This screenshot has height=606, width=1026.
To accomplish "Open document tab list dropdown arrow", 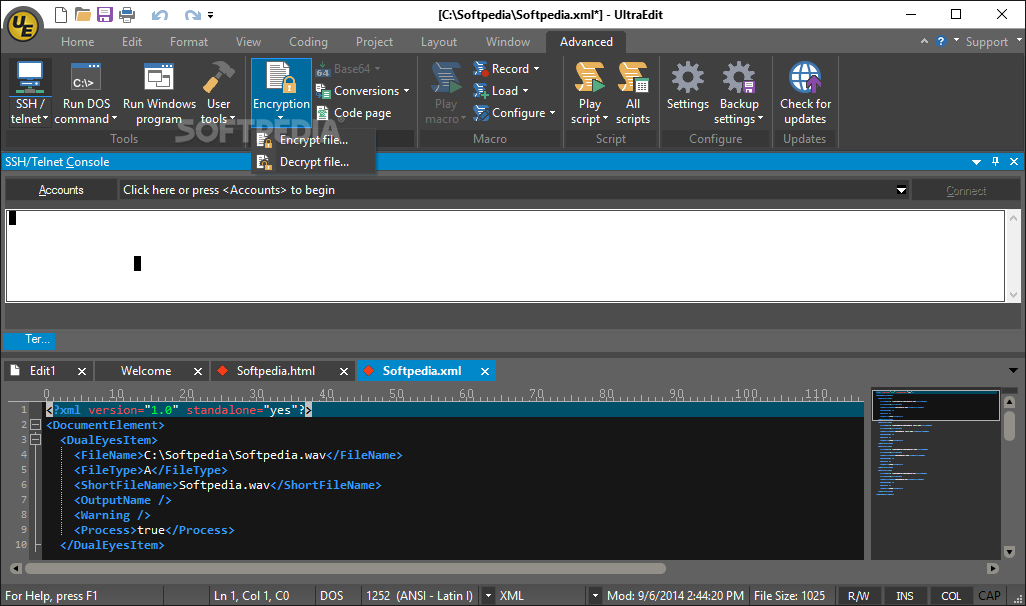I will coord(1013,370).
